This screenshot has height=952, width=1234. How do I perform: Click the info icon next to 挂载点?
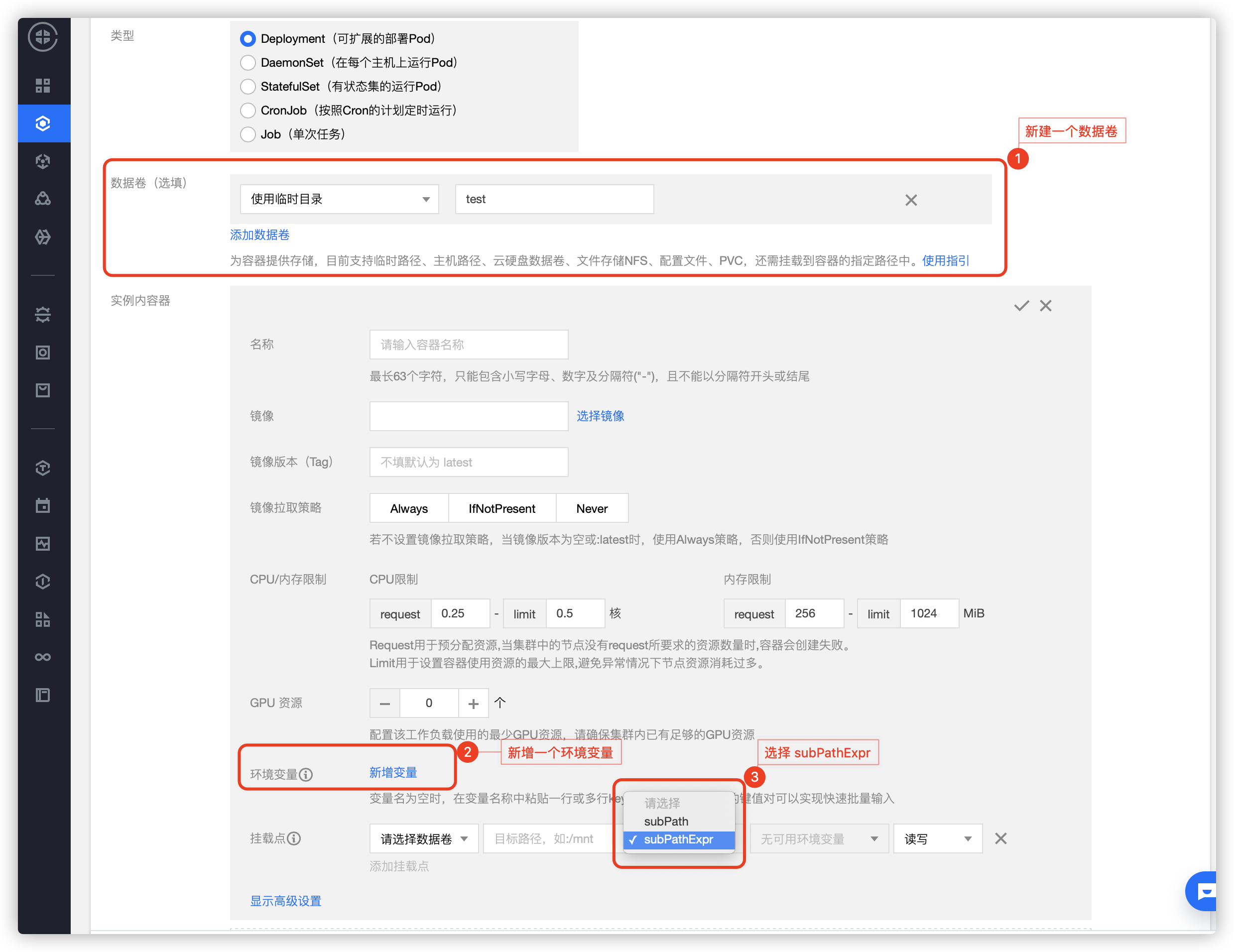(x=294, y=838)
